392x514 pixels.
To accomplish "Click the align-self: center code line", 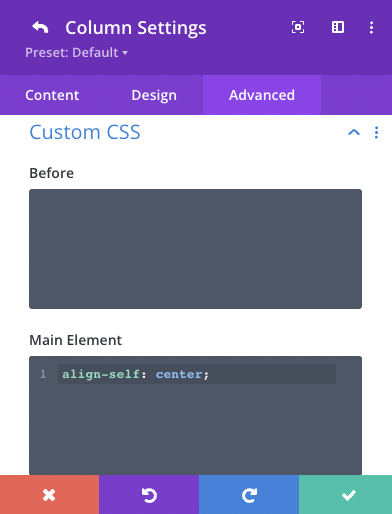I will [x=136, y=374].
